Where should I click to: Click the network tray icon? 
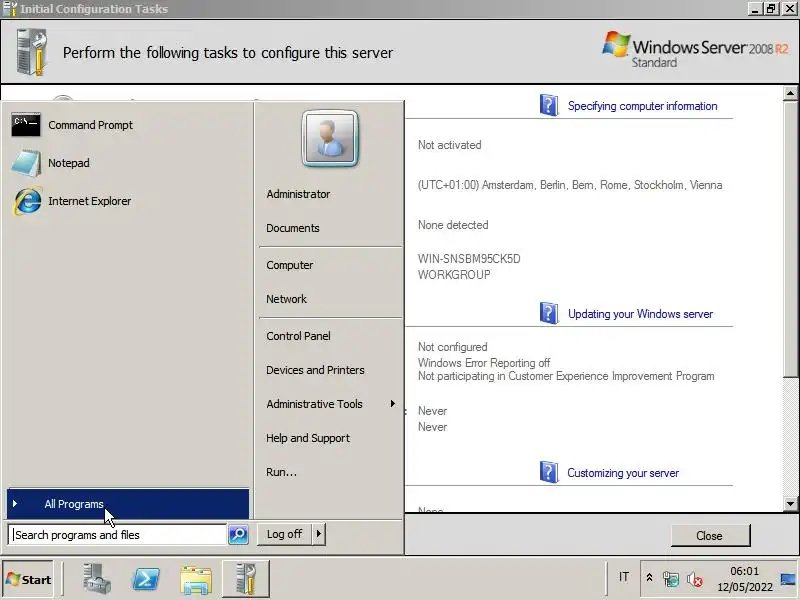point(671,579)
